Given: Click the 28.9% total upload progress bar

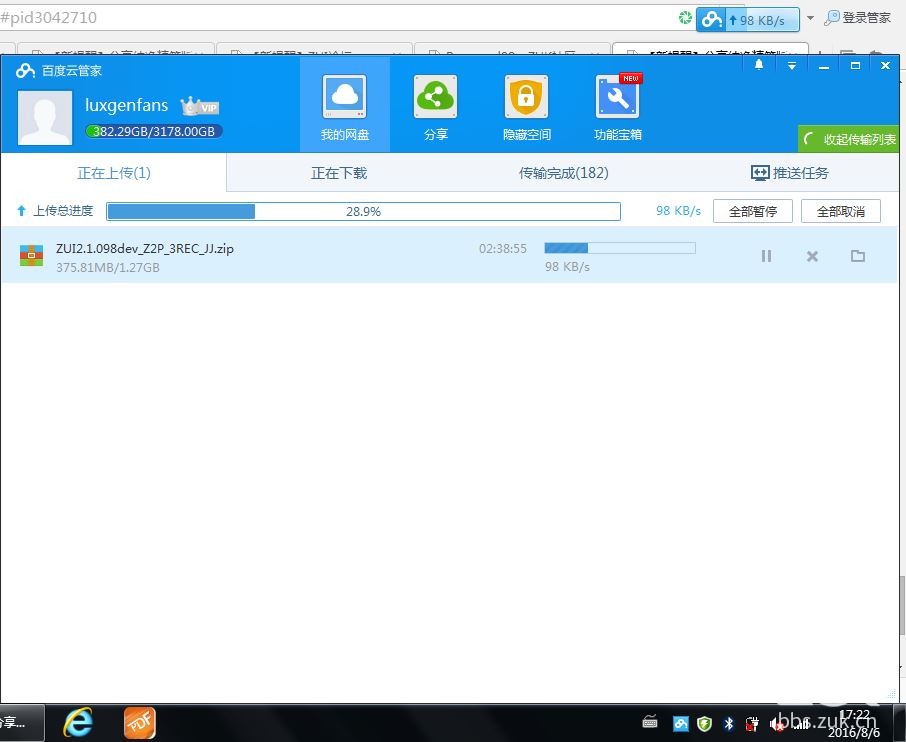Looking at the screenshot, I should (x=363, y=211).
